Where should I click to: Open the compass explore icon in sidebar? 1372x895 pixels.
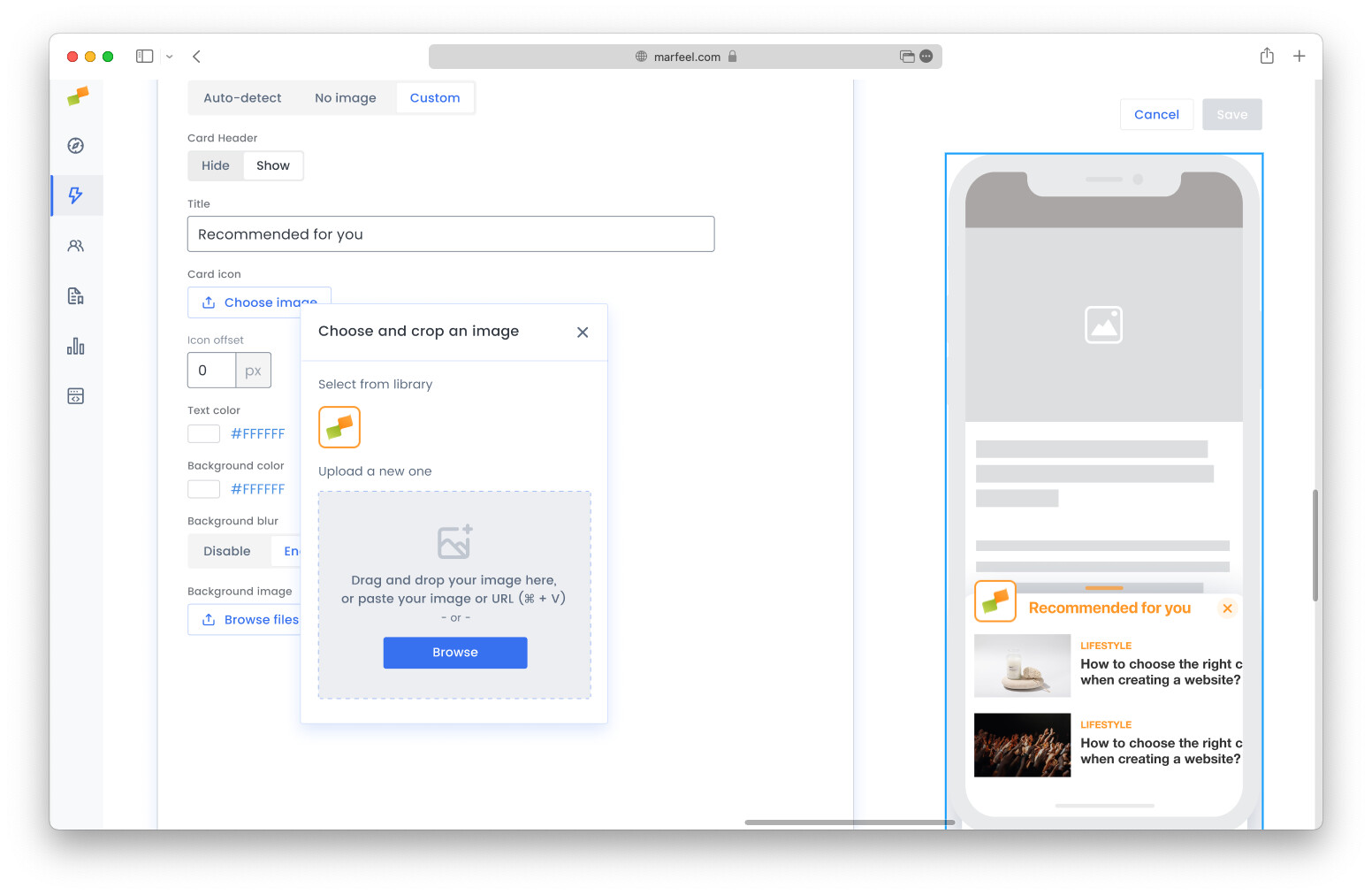click(x=76, y=146)
